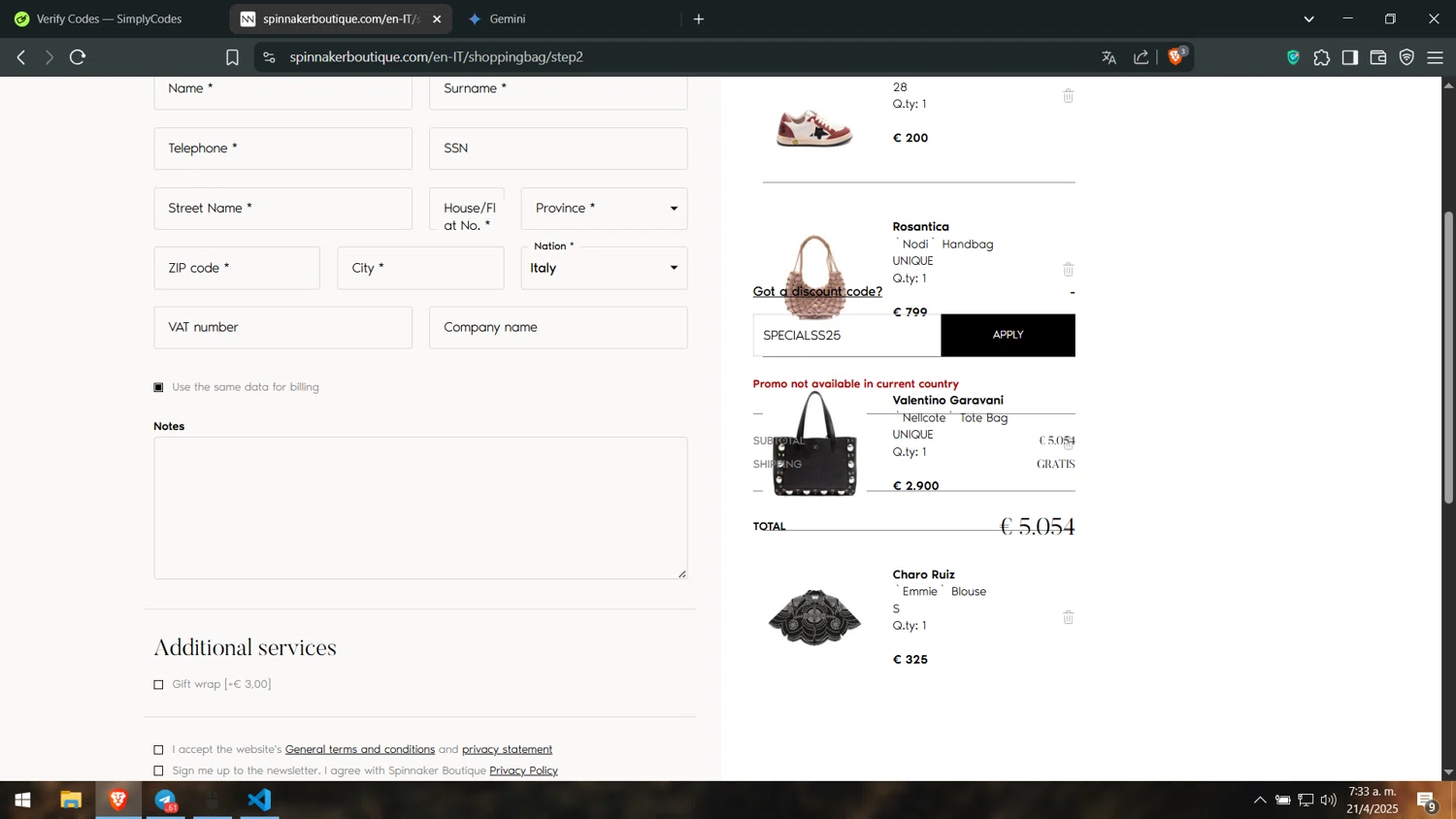The height and width of the screenshot is (819, 1456).
Task: Open the tab search dropdown arrow
Action: point(1309,18)
